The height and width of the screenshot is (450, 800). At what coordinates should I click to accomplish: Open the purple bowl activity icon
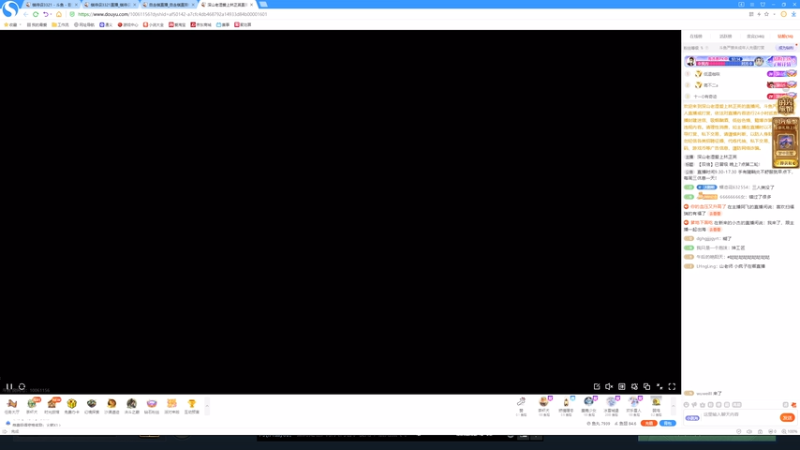152,406
